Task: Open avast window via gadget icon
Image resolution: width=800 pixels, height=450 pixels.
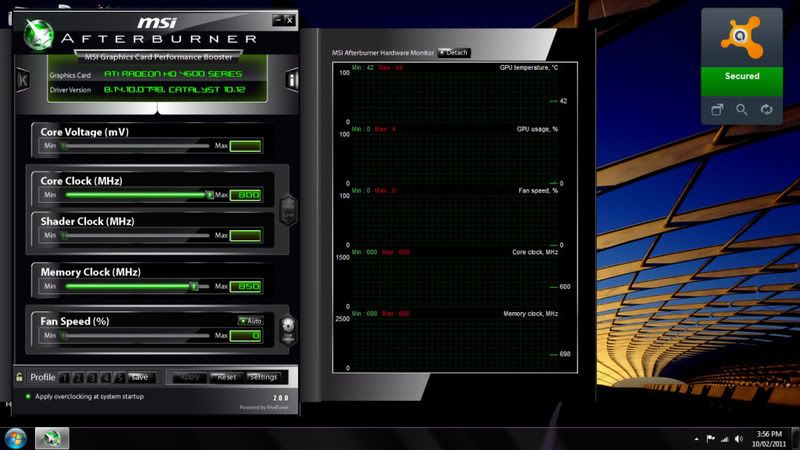Action: click(x=717, y=109)
